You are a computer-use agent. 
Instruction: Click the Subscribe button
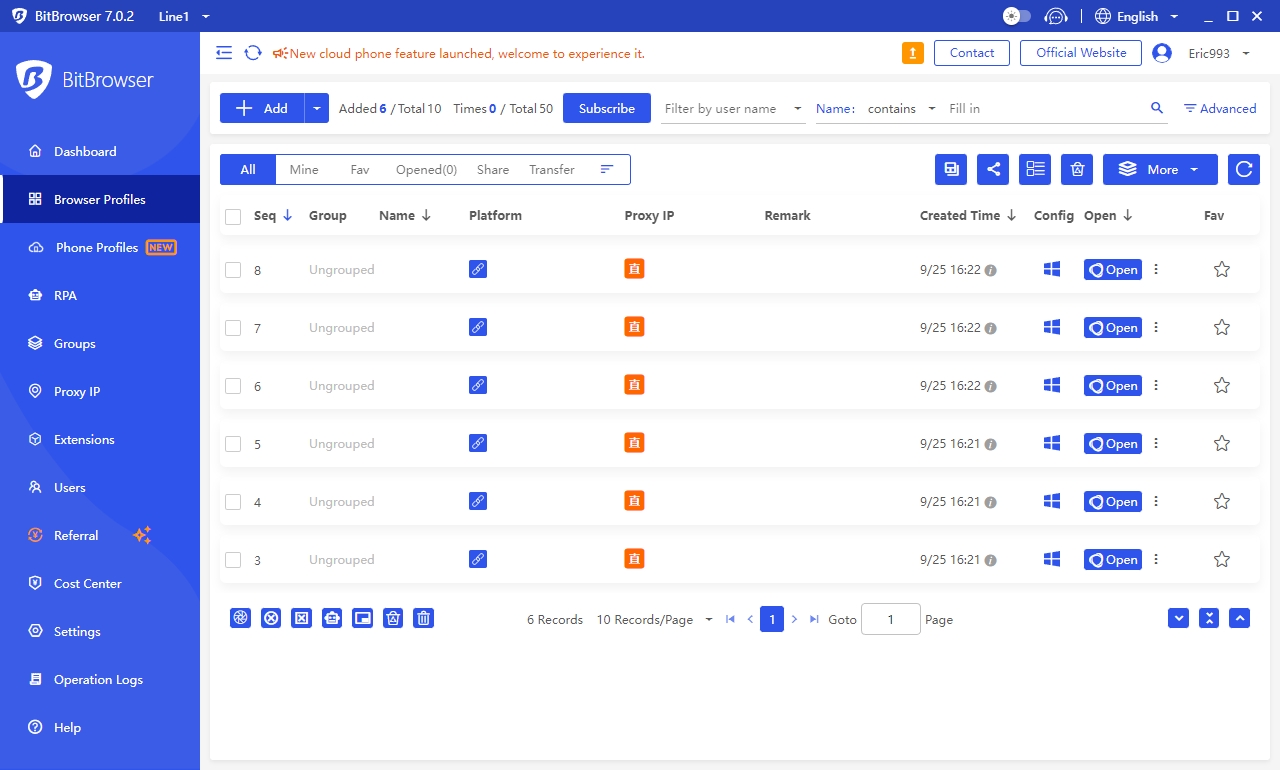tap(607, 108)
